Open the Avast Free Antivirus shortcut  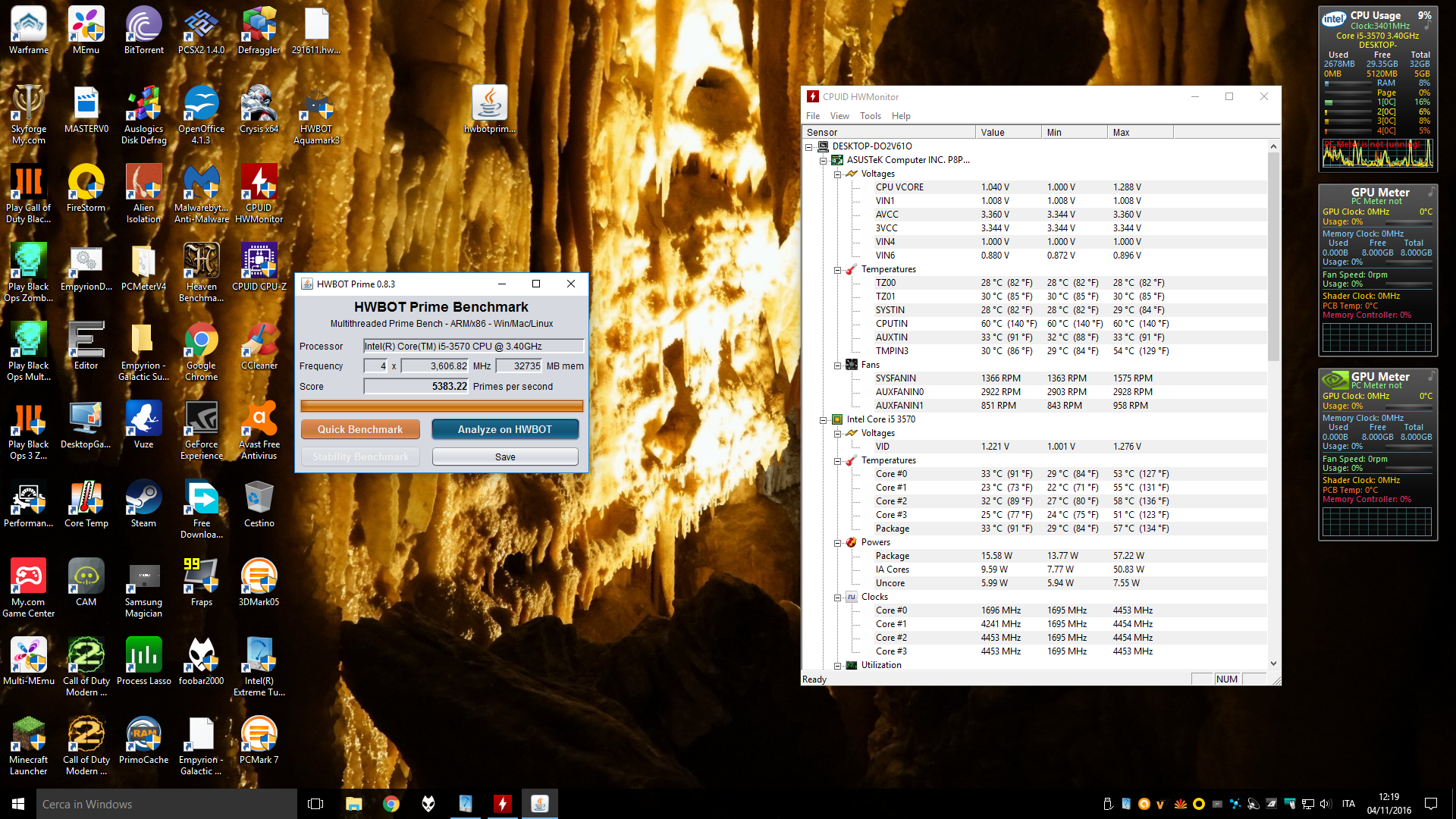click(259, 431)
